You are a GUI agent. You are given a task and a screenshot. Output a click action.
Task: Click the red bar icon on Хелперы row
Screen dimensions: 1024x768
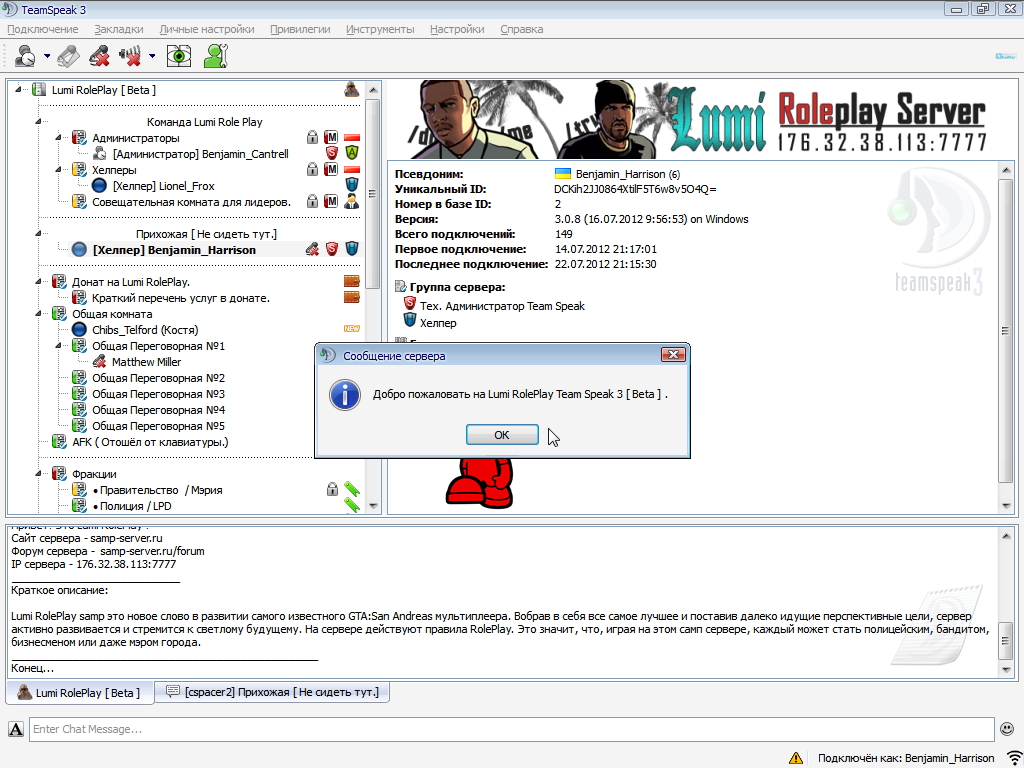pyautogui.click(x=352, y=169)
